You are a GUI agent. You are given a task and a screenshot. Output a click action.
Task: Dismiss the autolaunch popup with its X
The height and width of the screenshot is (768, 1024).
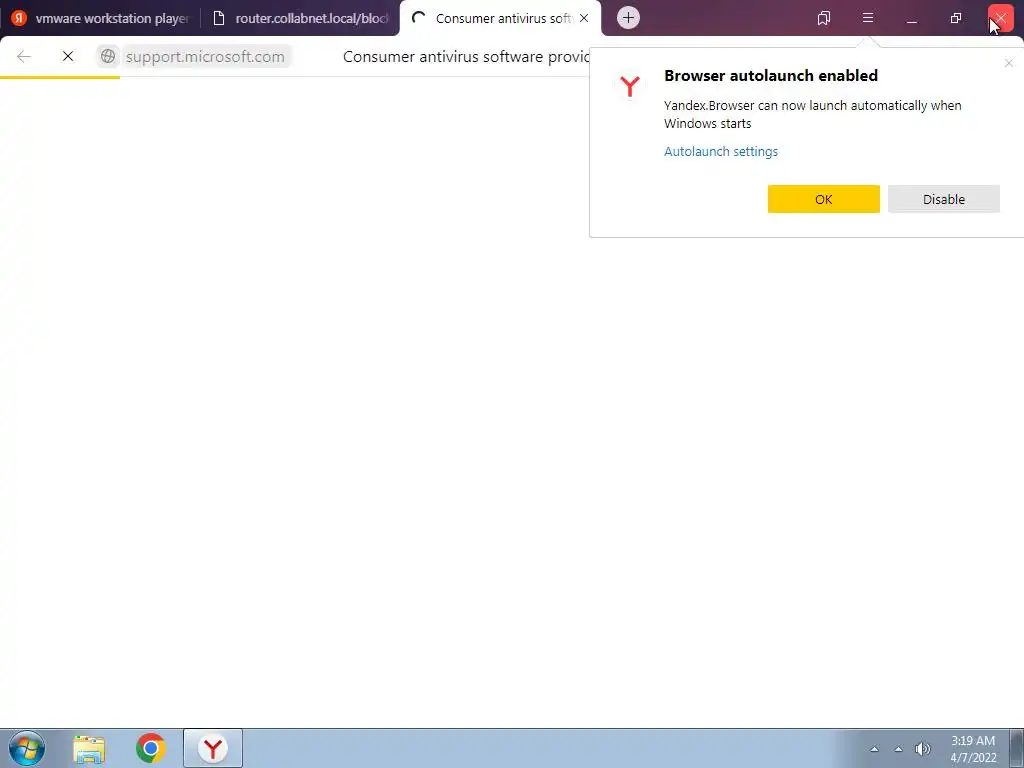click(x=1009, y=63)
